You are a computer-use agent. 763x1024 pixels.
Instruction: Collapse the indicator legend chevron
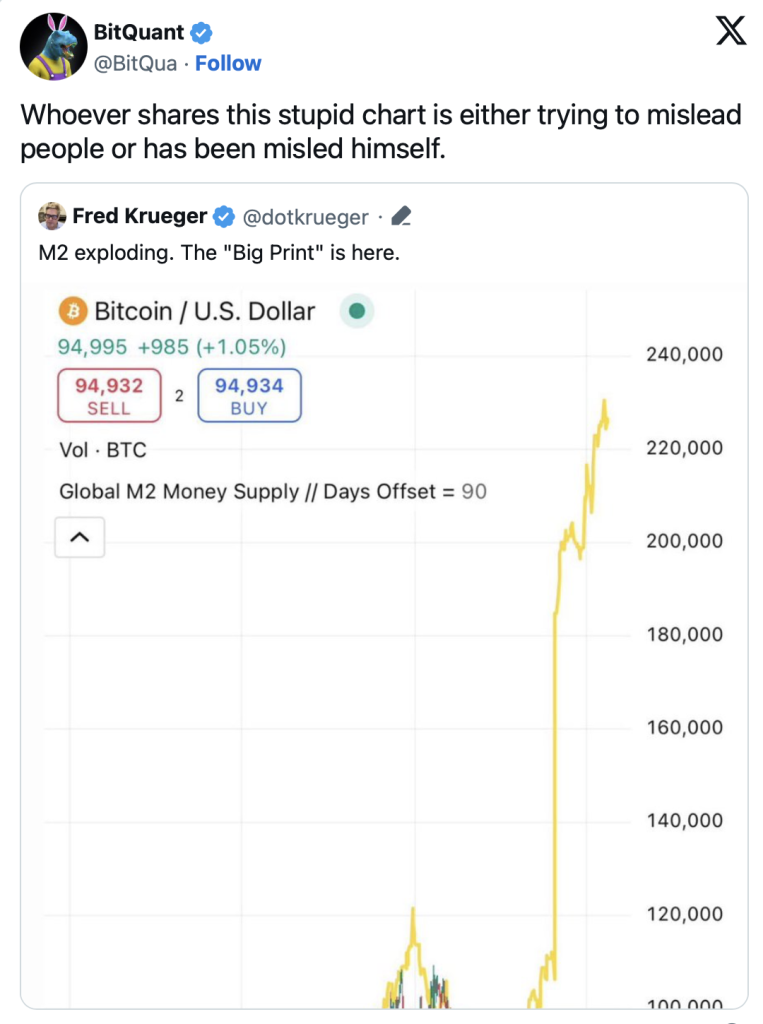tap(80, 537)
